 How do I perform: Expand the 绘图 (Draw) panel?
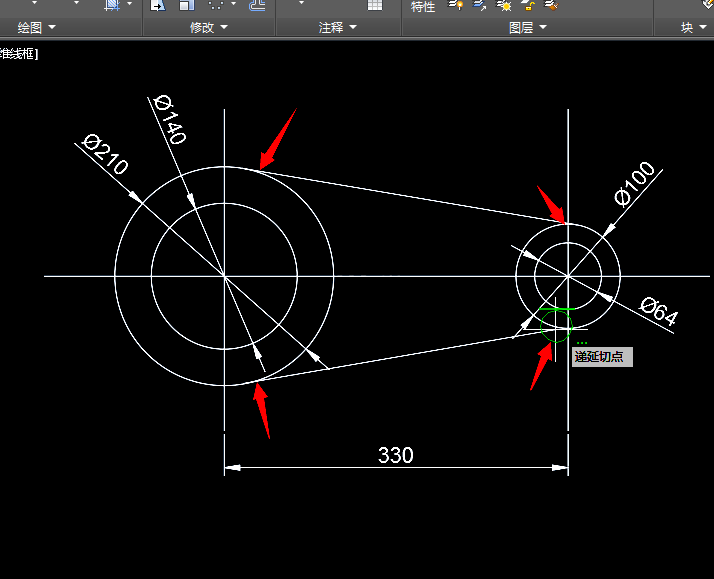[36, 27]
